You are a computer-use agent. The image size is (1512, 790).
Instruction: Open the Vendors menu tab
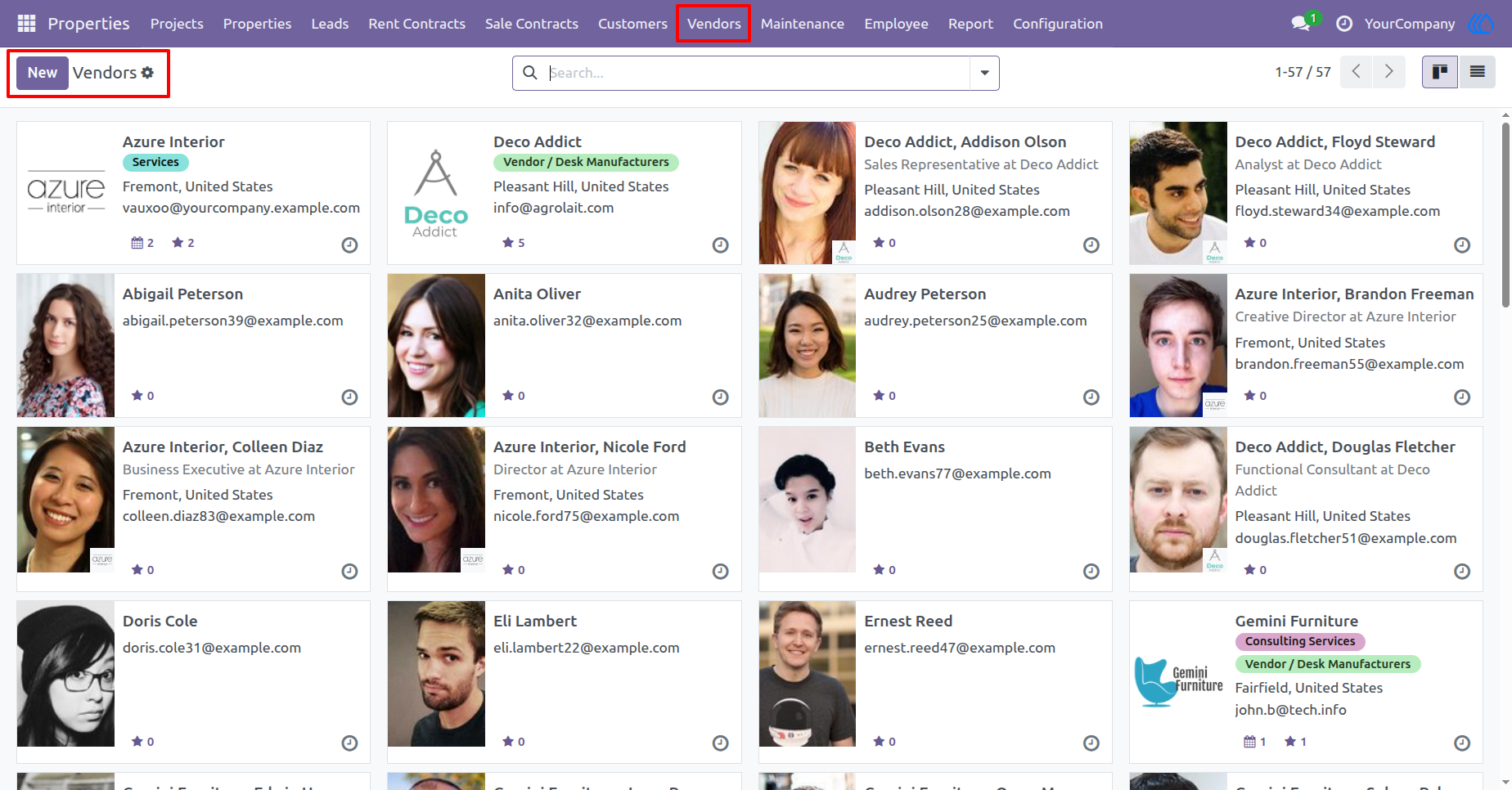[x=713, y=24]
